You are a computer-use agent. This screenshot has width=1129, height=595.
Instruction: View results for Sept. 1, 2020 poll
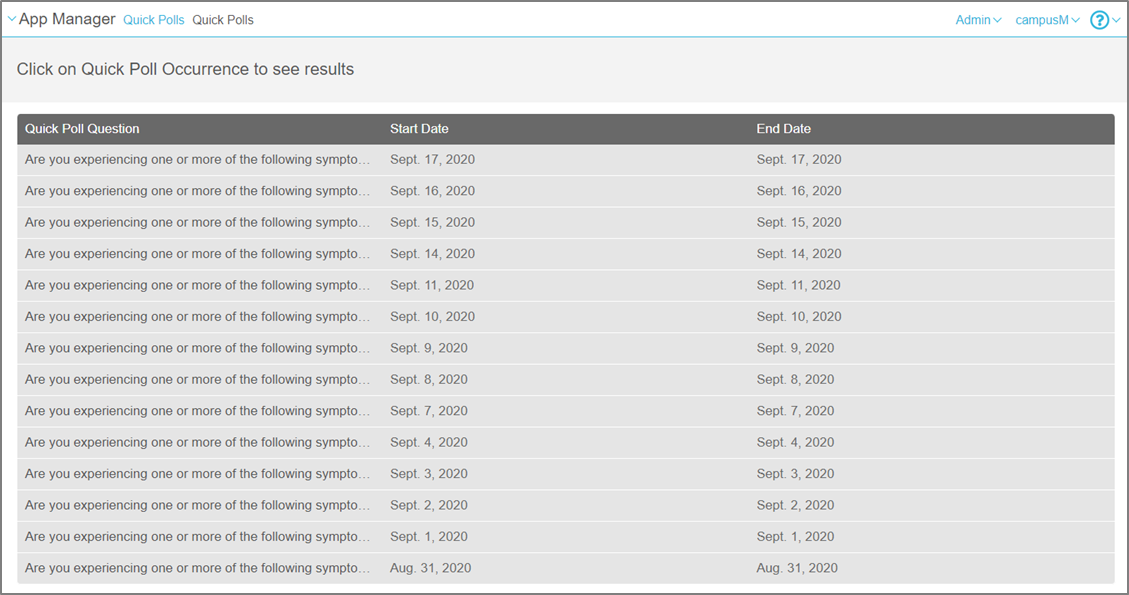(x=198, y=537)
